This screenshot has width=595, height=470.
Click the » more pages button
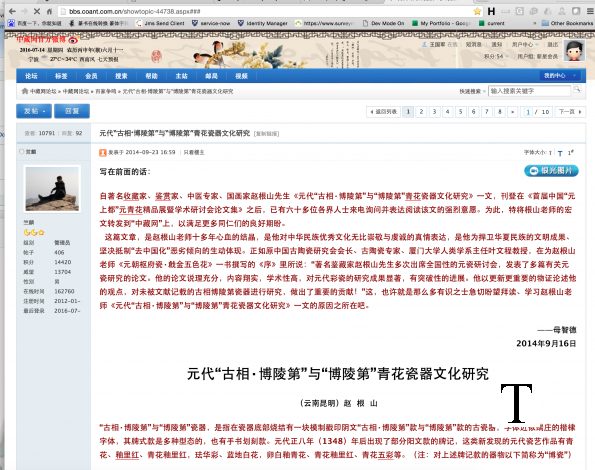click(x=513, y=112)
